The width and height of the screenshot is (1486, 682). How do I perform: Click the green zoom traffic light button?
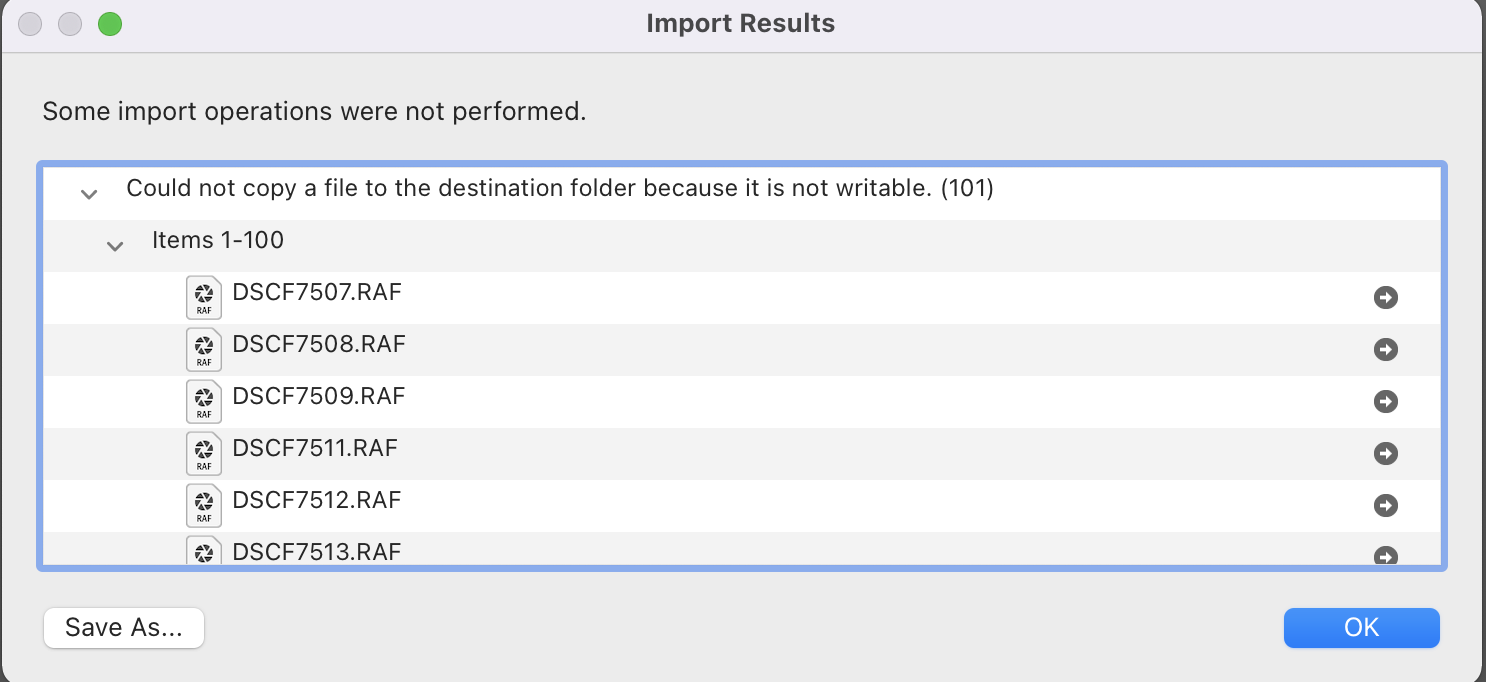(110, 24)
